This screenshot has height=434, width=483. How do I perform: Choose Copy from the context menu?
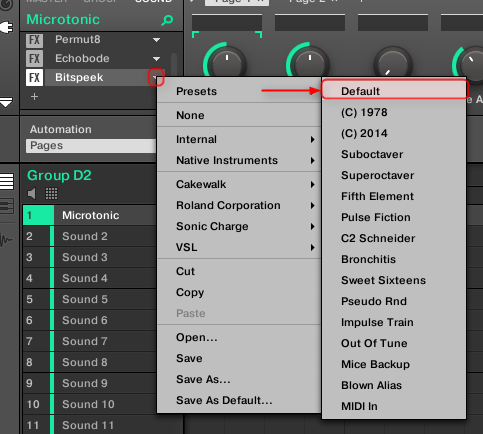tap(239, 292)
